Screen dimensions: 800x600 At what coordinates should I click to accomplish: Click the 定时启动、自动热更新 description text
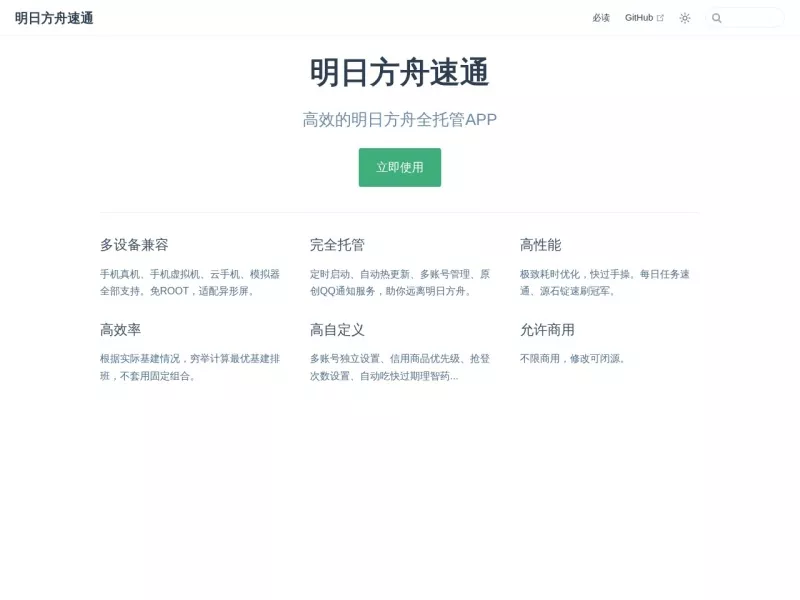pyautogui.click(x=399, y=282)
